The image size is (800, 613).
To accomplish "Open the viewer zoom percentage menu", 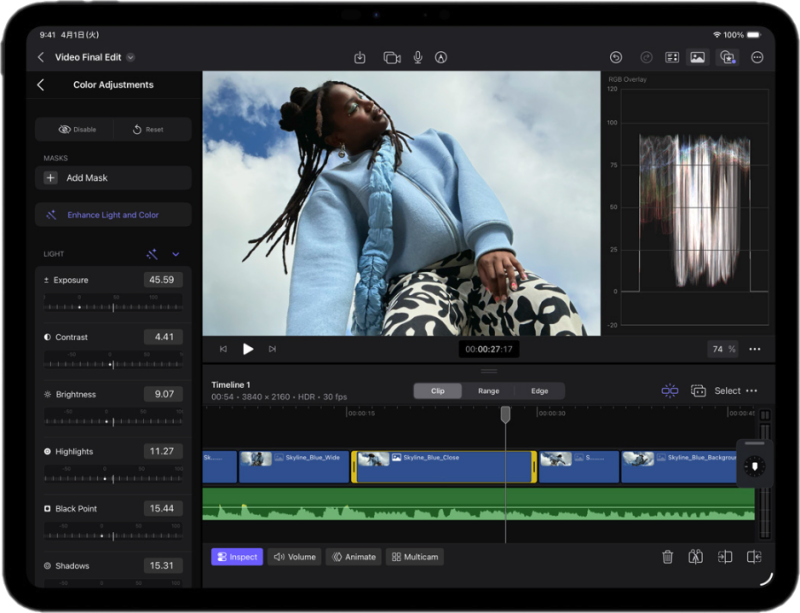I will pos(722,349).
